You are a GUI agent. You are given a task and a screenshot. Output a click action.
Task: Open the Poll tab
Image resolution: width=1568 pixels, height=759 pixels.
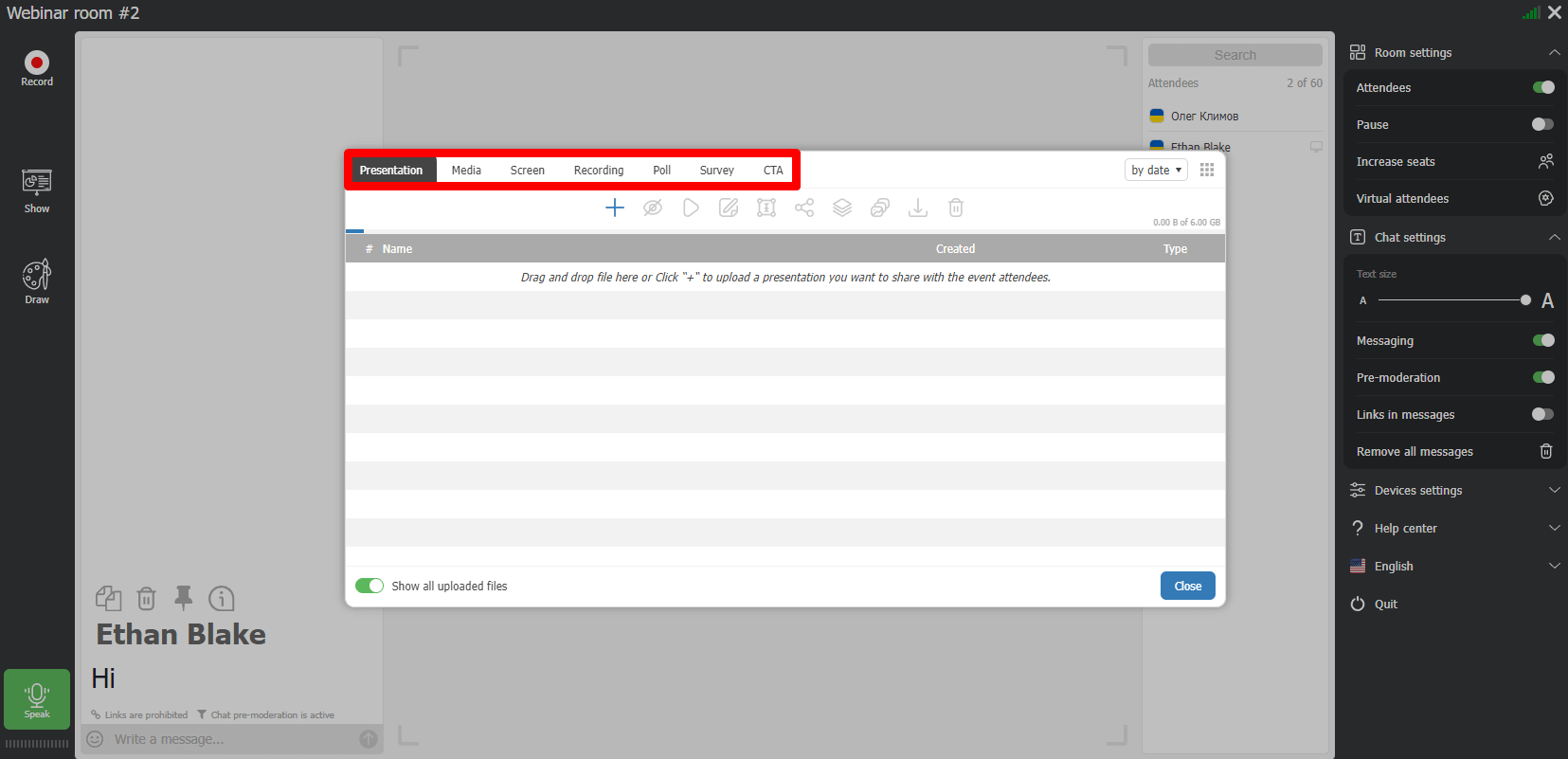[661, 170]
